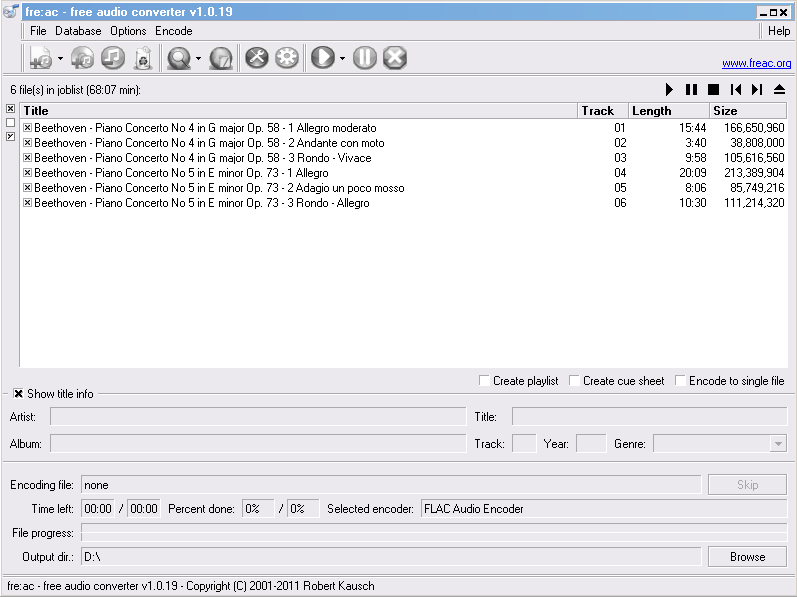Open the Help menu
The image size is (797, 597).
click(x=779, y=31)
